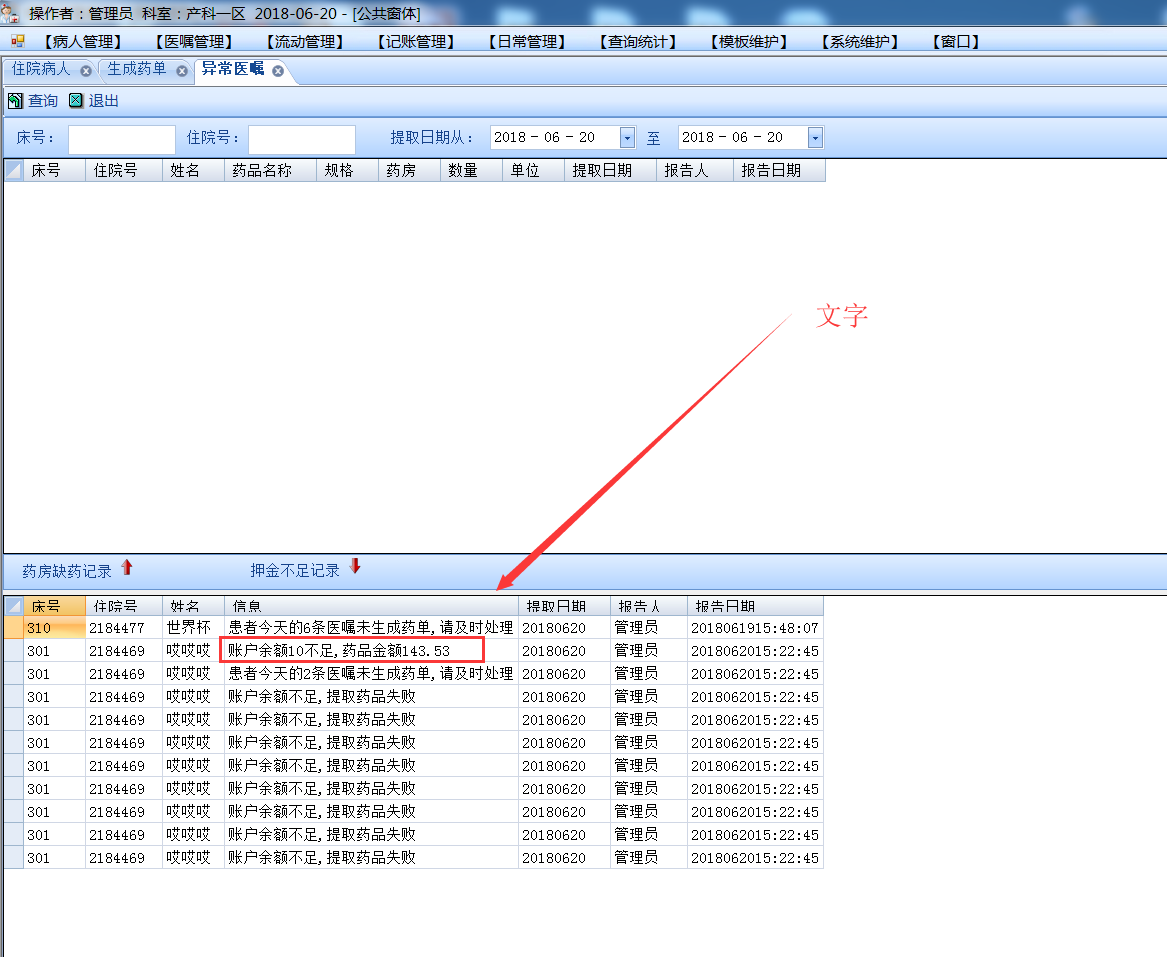Click the lower 报告日期 column header
The height and width of the screenshot is (957, 1167).
[x=755, y=606]
